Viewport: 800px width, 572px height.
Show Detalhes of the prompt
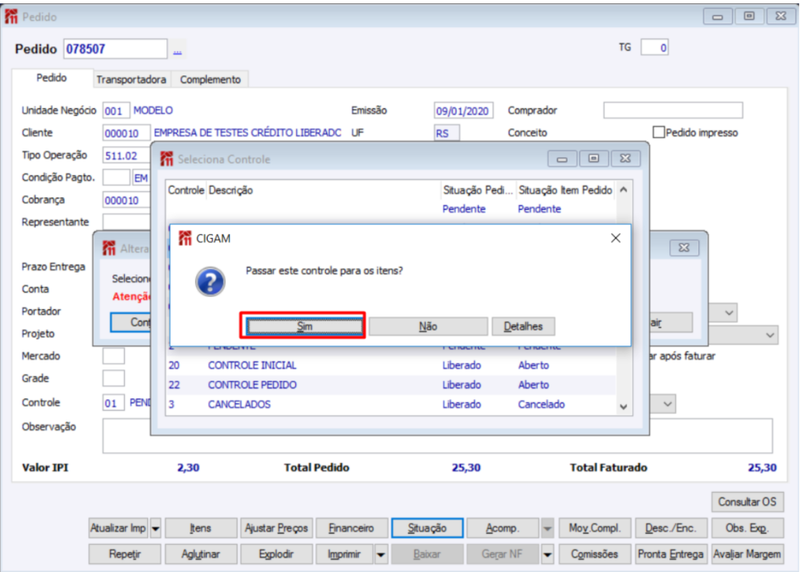point(523,327)
